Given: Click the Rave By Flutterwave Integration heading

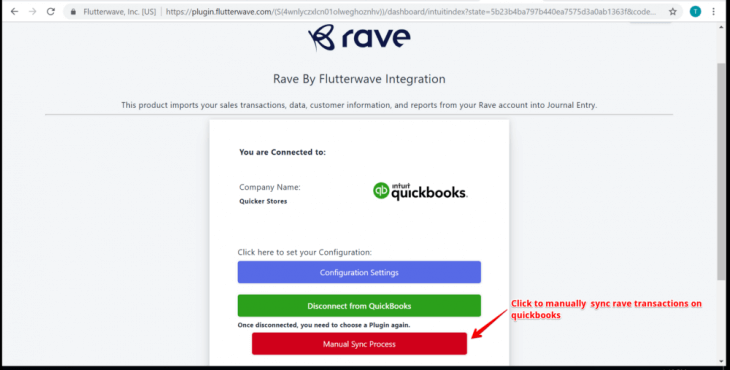Looking at the screenshot, I should [x=359, y=79].
